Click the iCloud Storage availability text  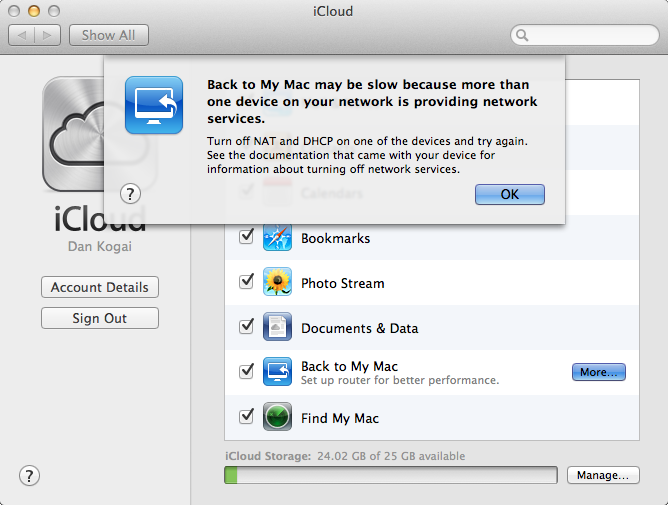(345, 456)
